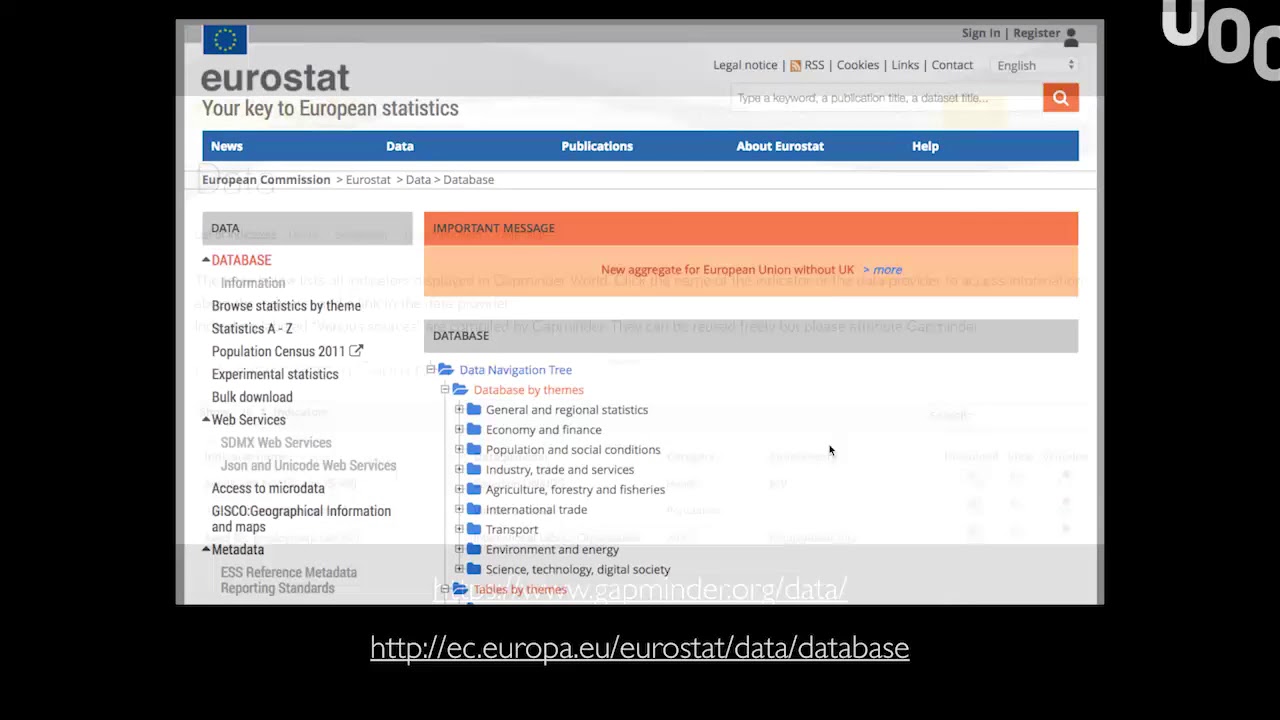The height and width of the screenshot is (720, 1280).
Task: Click the 'more' link in Important Message
Action: (887, 270)
